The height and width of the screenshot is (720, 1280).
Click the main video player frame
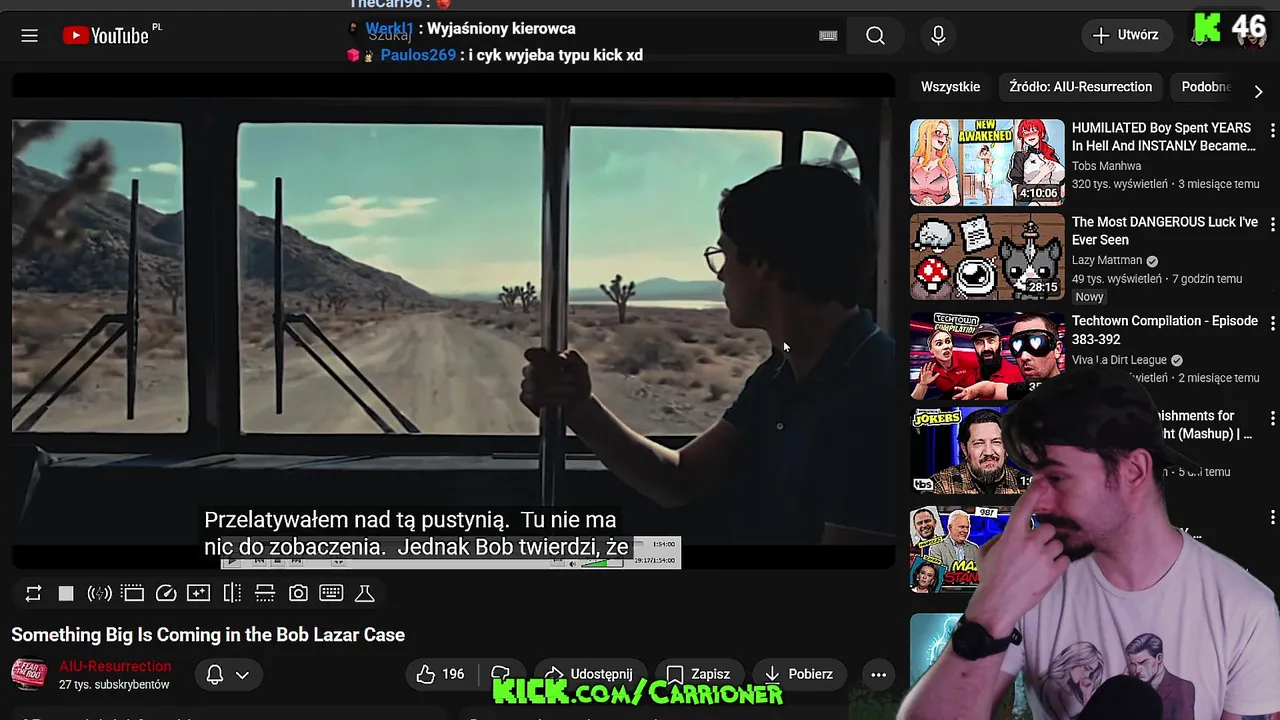point(453,320)
